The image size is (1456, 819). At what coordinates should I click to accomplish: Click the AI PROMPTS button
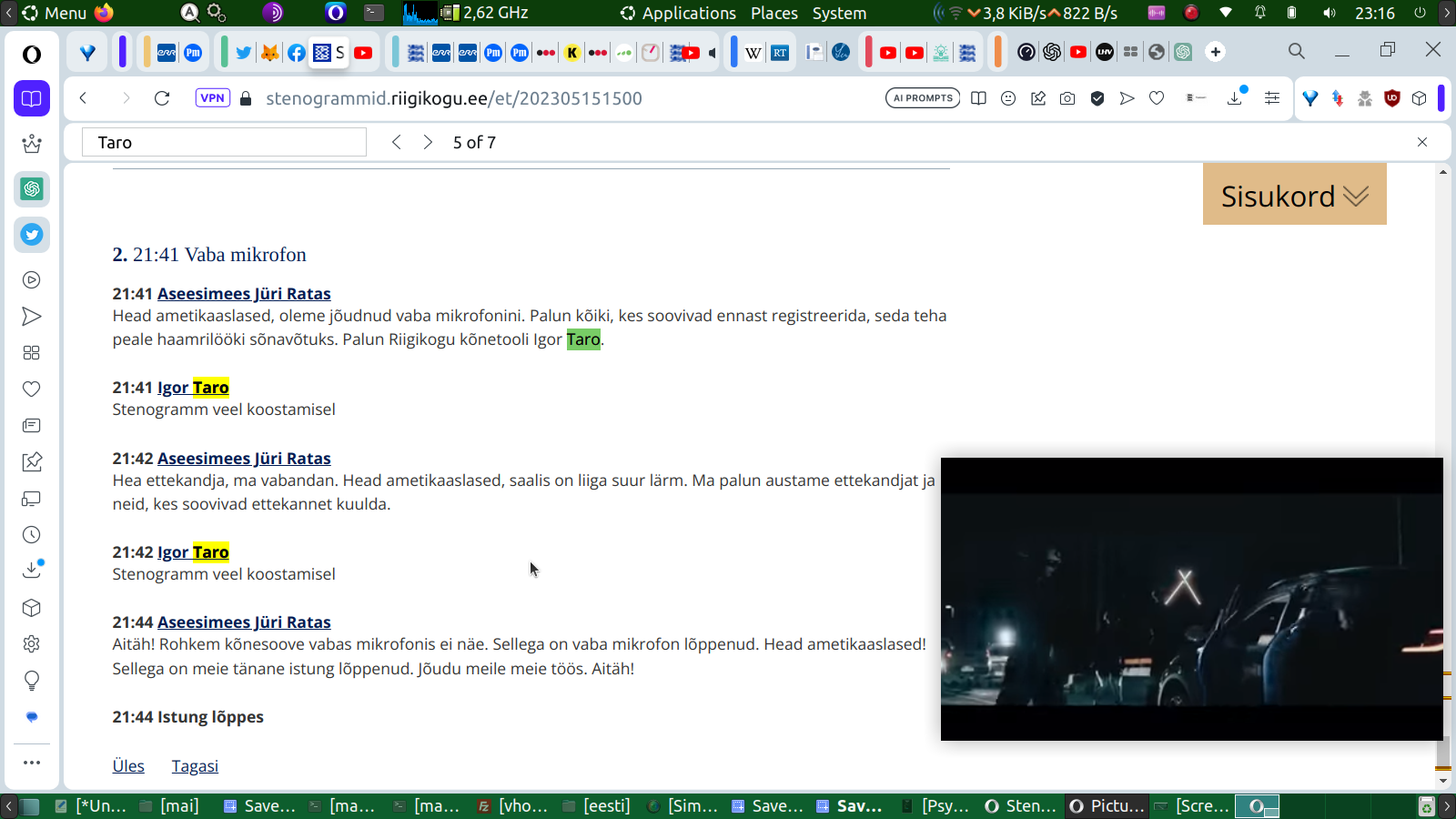923,98
